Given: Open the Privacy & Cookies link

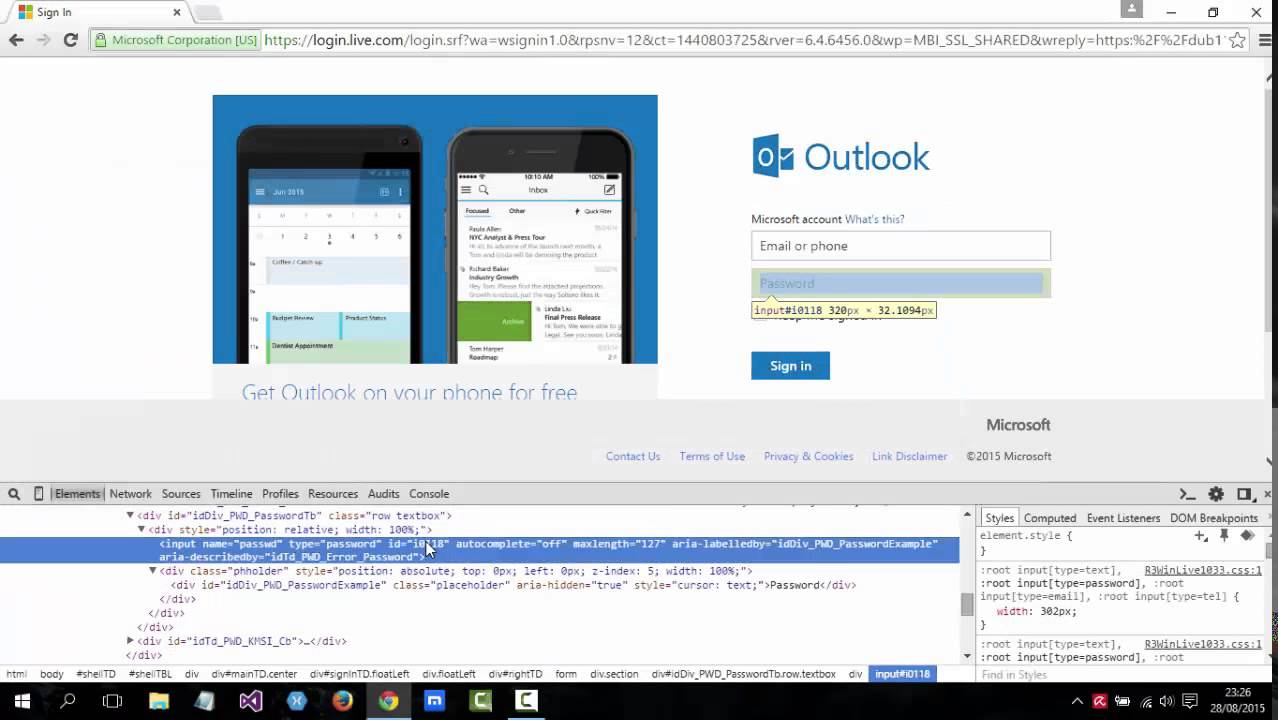Looking at the screenshot, I should pos(808,456).
